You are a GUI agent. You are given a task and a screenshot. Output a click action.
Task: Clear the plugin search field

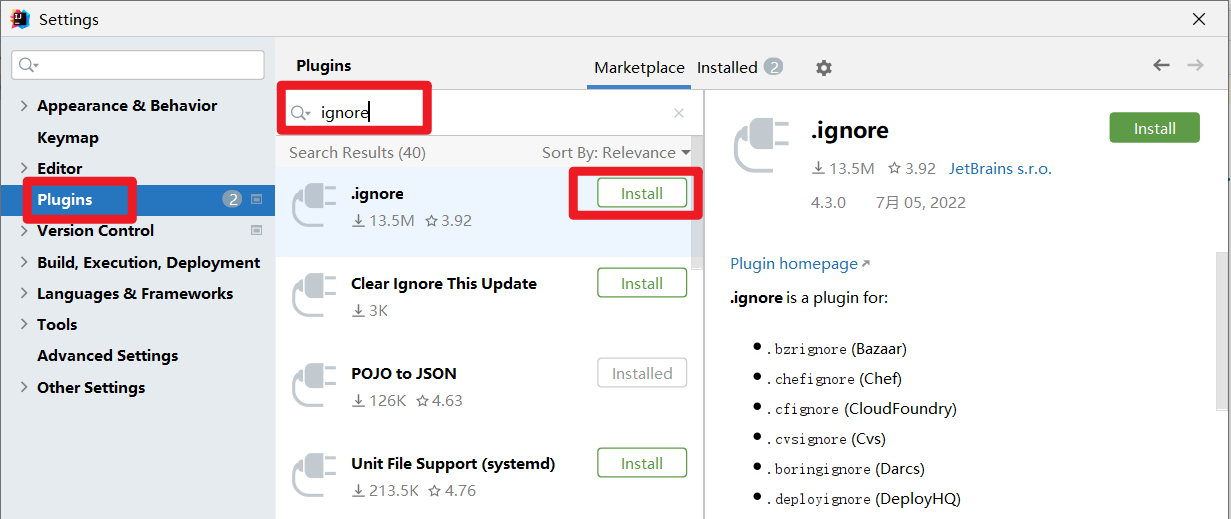click(679, 113)
